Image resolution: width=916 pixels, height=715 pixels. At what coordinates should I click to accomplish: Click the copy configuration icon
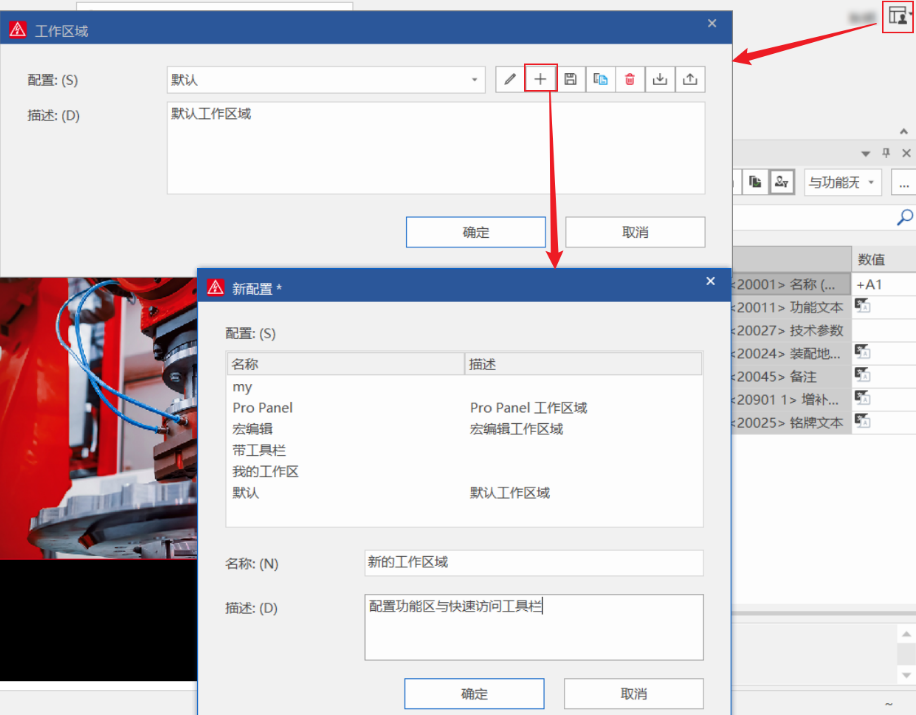click(600, 80)
